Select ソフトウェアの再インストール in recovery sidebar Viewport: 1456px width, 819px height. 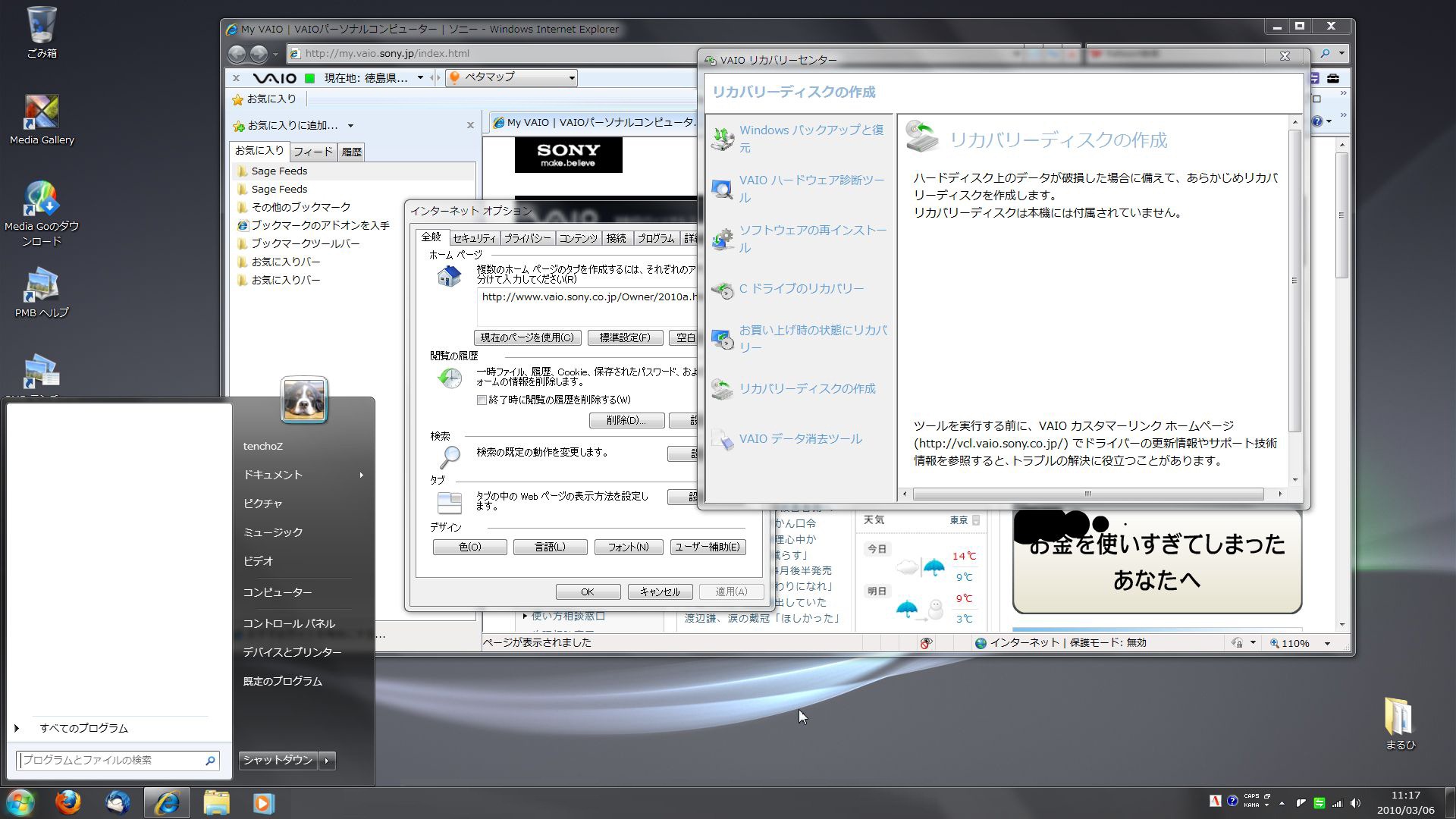pos(813,239)
